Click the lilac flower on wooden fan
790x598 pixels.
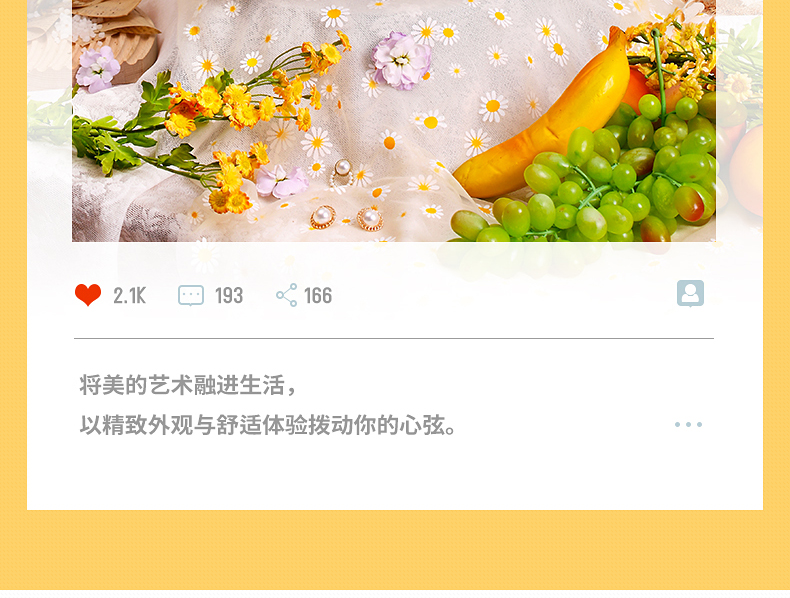tap(98, 69)
